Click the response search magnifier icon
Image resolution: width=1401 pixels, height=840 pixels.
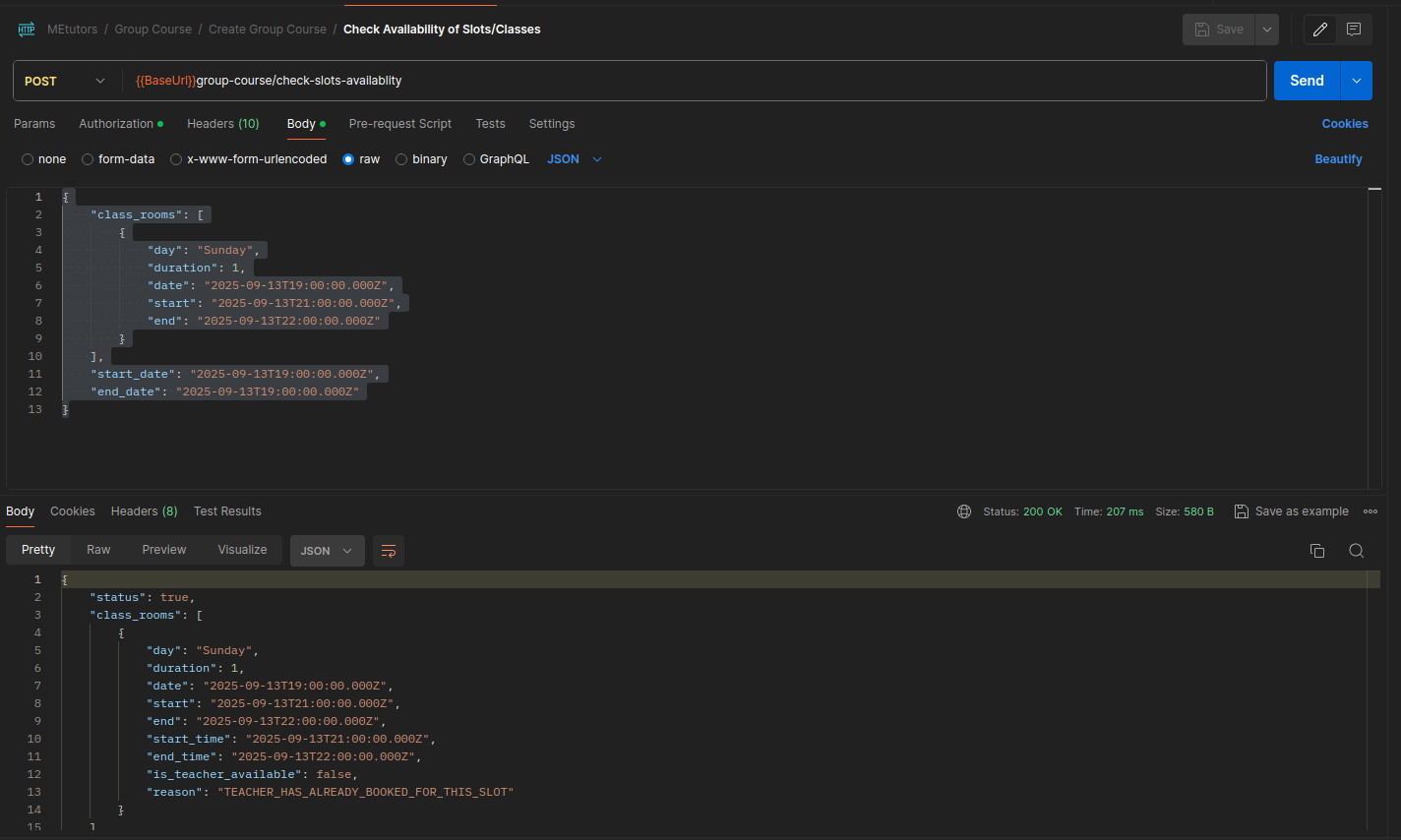[x=1356, y=551]
